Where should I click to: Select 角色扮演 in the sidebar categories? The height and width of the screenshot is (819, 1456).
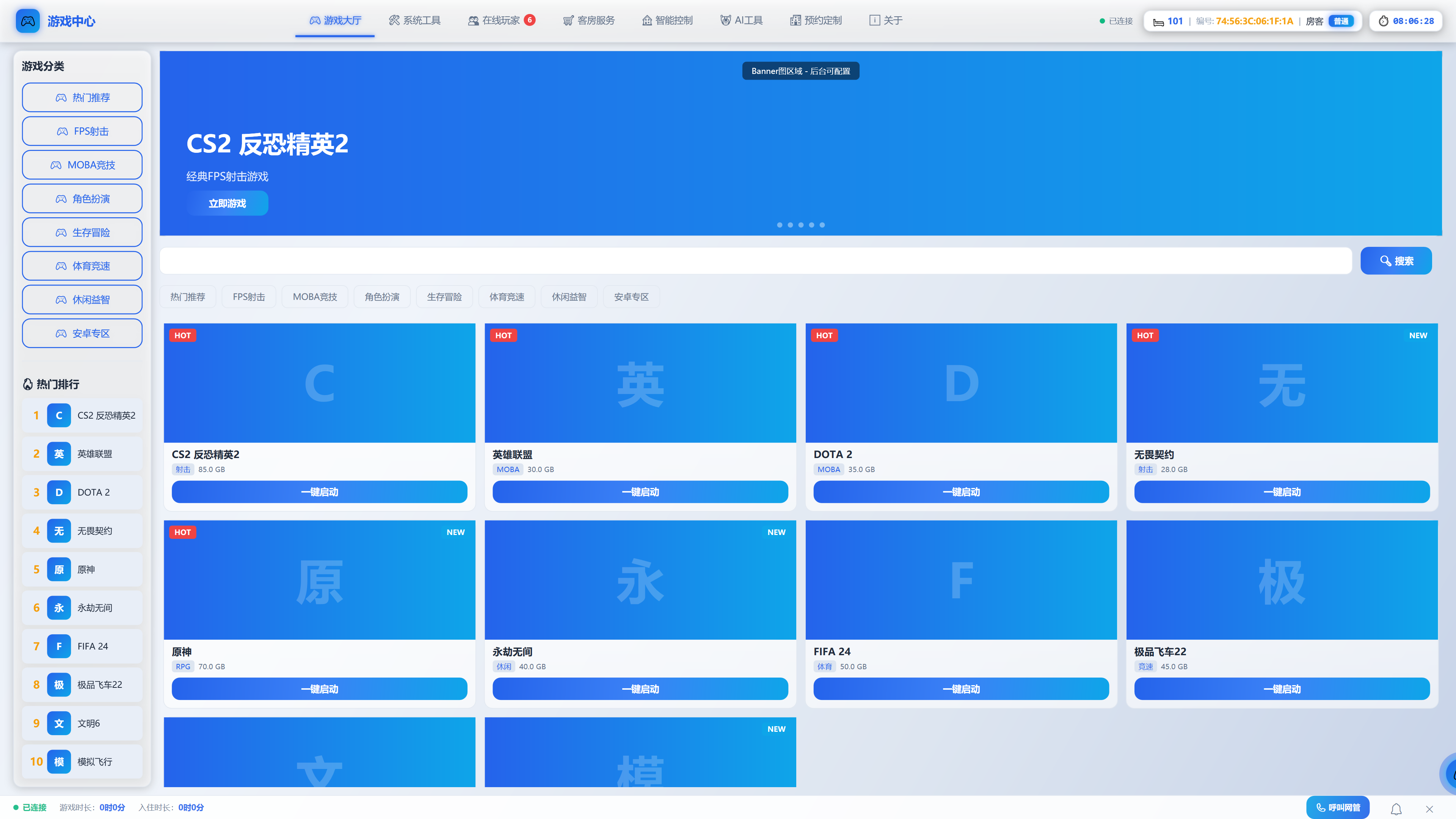(82, 199)
